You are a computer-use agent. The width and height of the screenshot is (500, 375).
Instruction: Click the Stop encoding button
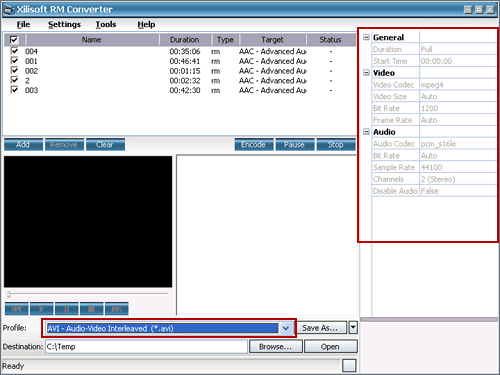(336, 145)
